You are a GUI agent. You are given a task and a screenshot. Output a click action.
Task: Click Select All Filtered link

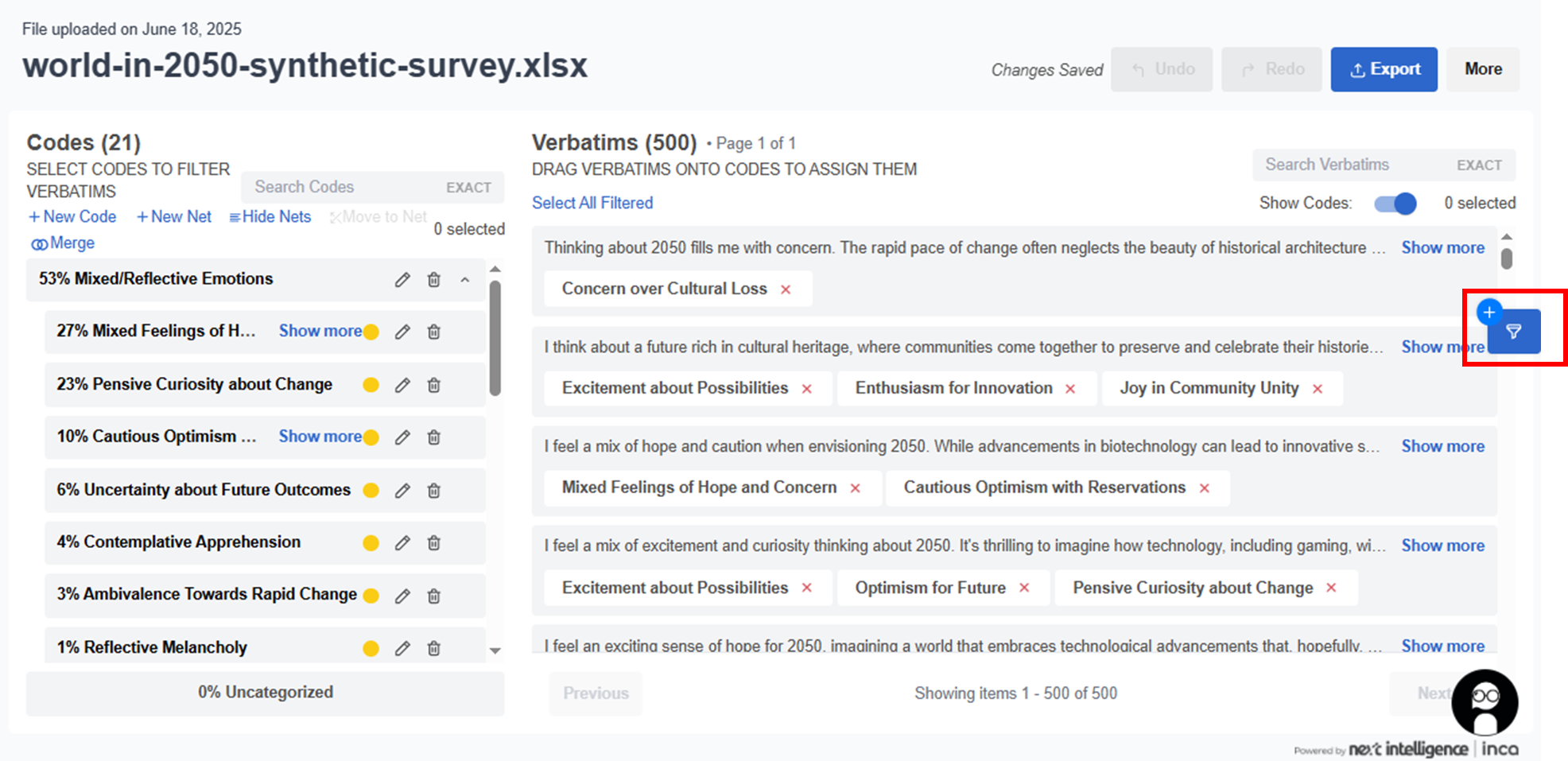[592, 203]
